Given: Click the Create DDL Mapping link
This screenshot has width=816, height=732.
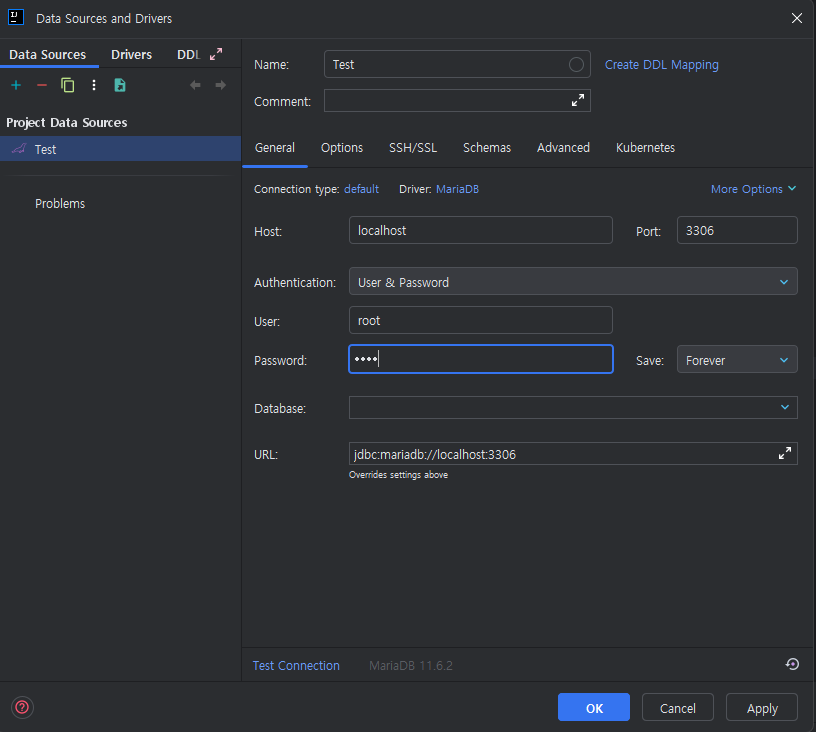Looking at the screenshot, I should click(661, 65).
